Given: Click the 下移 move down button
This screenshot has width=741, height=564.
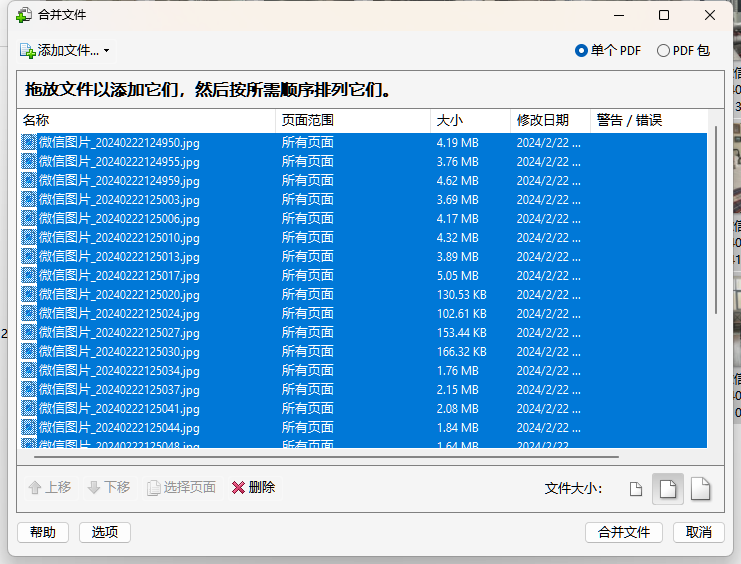Looking at the screenshot, I should point(110,487).
